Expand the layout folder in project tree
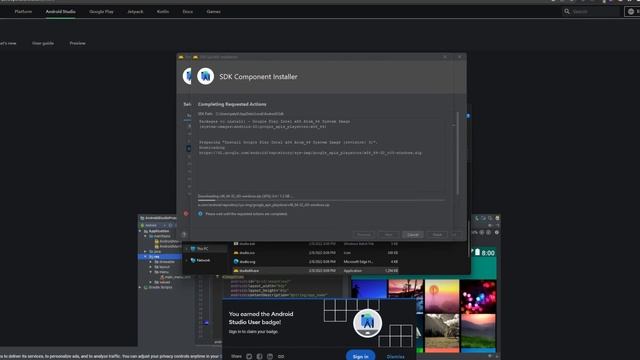Viewport: 640px width, 360px height. [x=151, y=267]
